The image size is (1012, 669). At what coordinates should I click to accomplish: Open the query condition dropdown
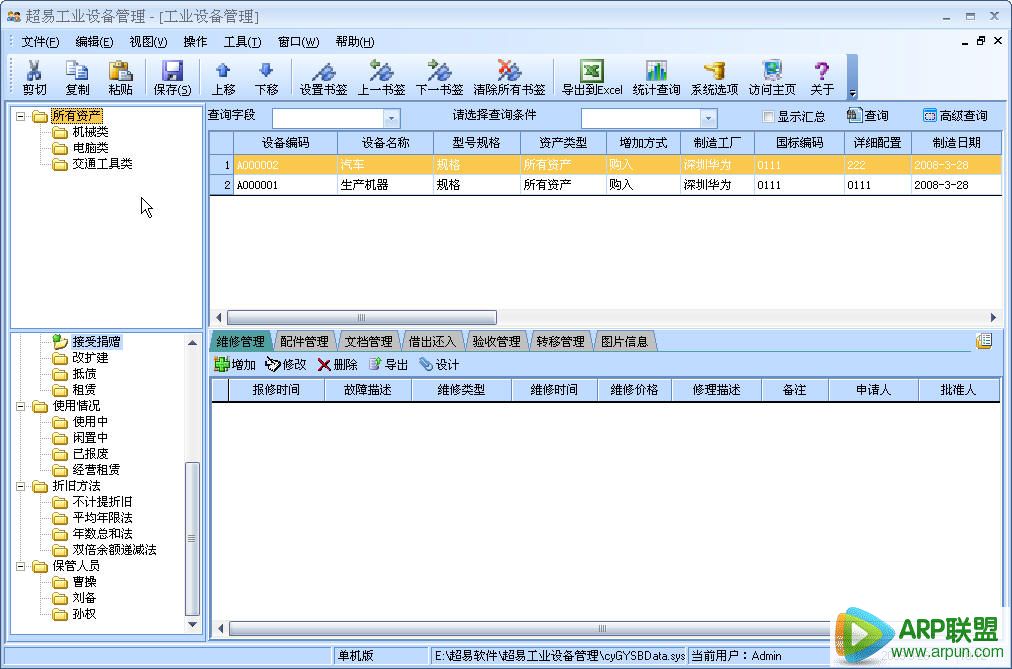pos(707,117)
